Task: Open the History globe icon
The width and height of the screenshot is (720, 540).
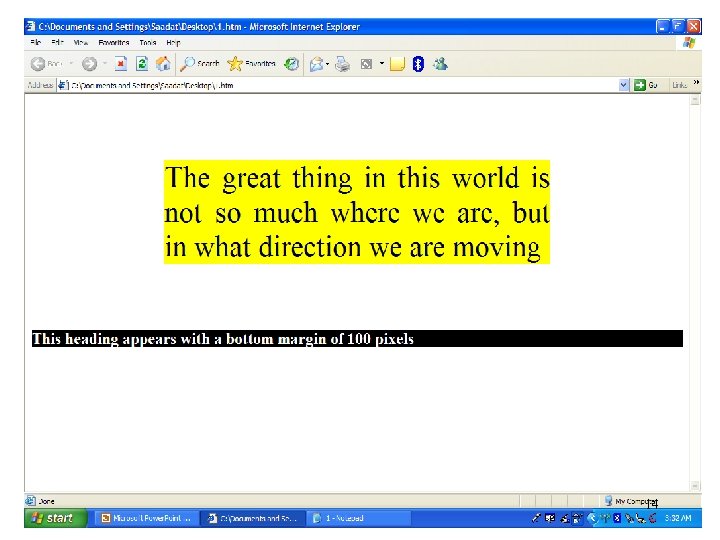Action: (x=291, y=64)
